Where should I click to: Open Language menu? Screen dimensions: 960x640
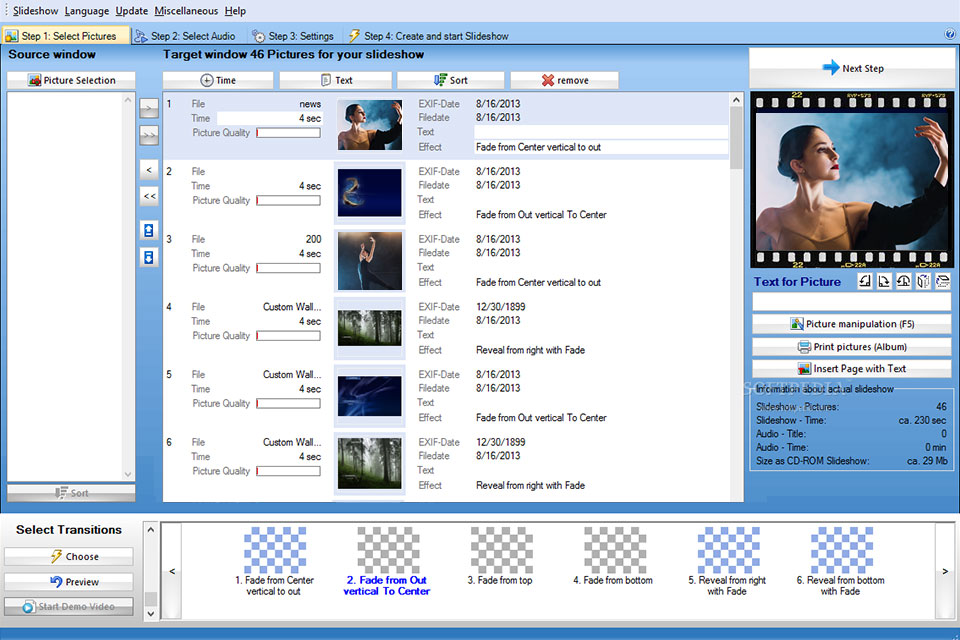click(86, 11)
